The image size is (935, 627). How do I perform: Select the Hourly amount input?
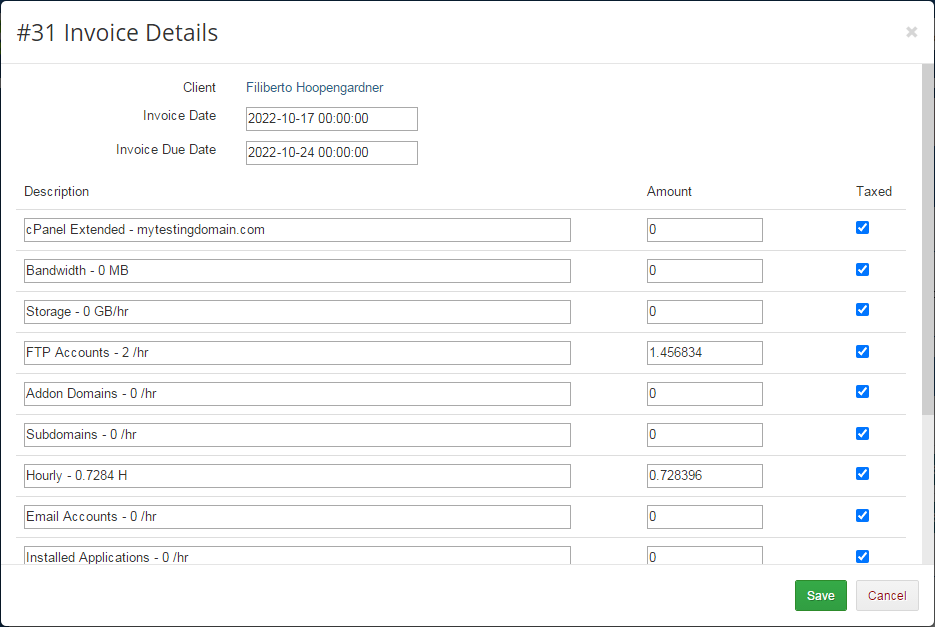(x=704, y=475)
